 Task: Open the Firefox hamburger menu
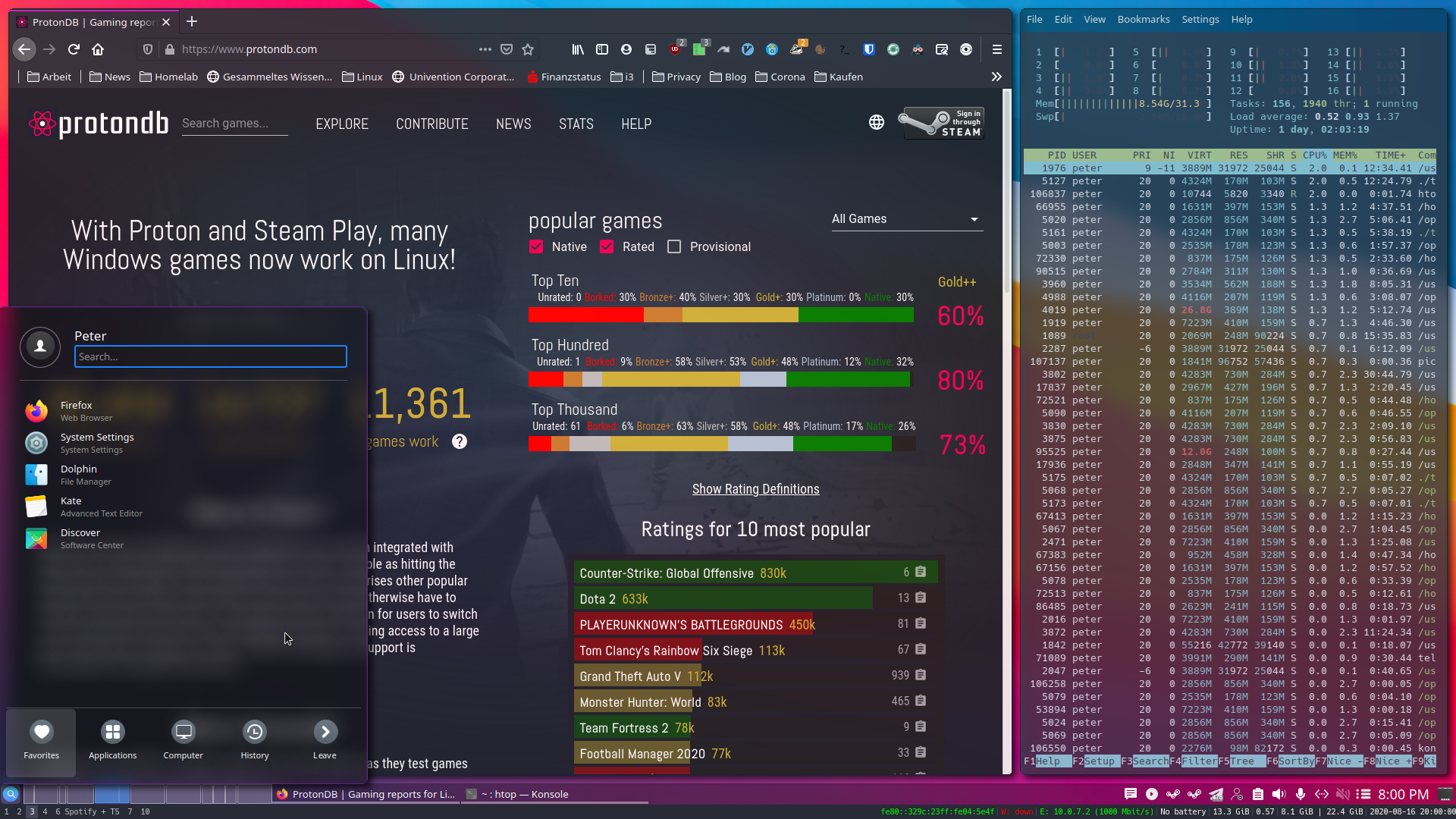pos(997,49)
